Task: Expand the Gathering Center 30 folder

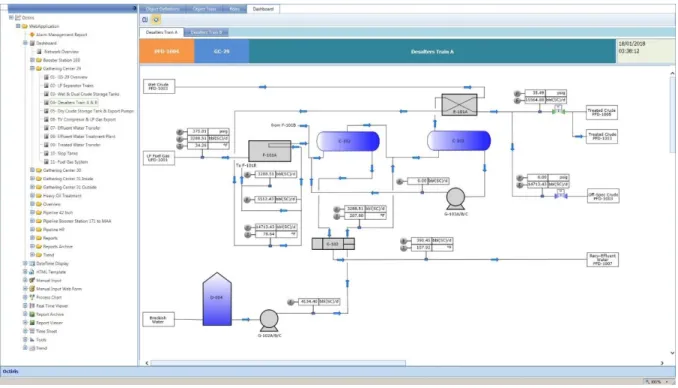Action: pos(32,170)
